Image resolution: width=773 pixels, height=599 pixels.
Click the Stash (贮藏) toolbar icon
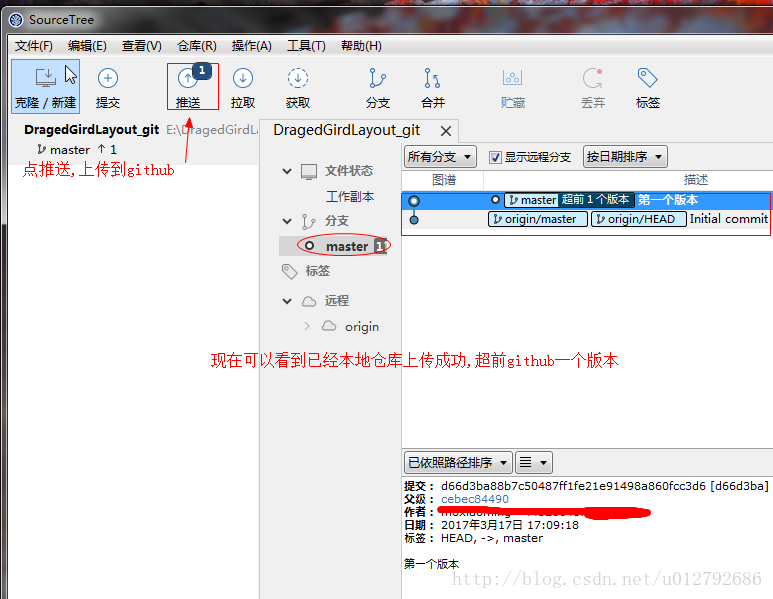pos(513,78)
